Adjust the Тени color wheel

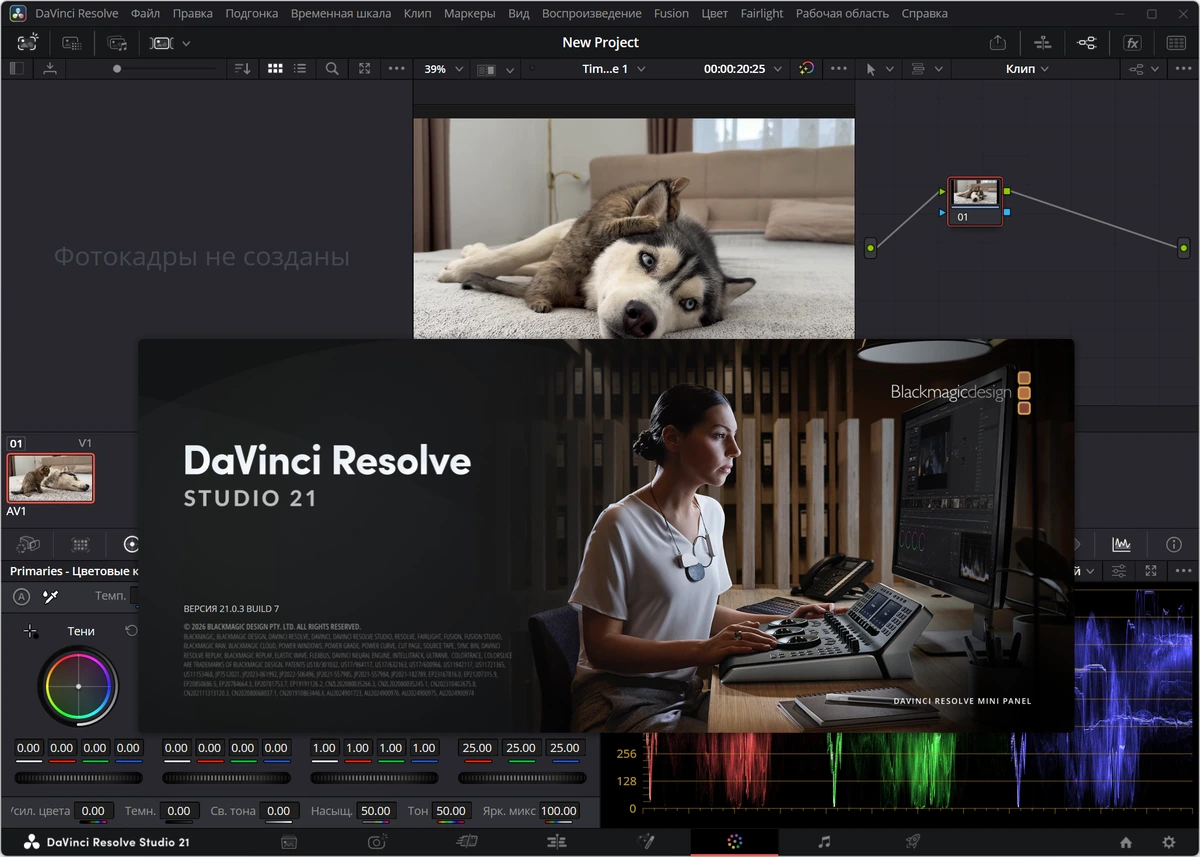coord(79,686)
